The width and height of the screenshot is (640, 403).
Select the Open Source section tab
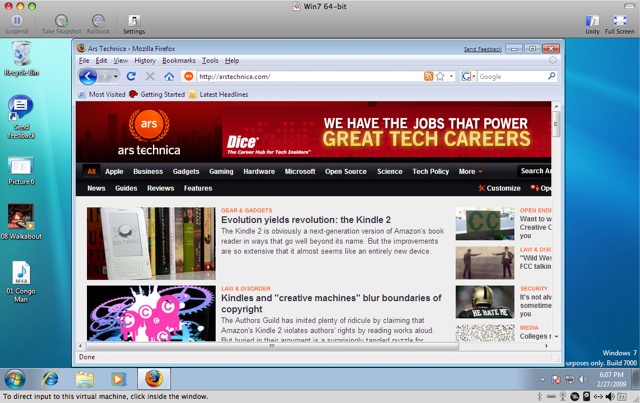(346, 171)
